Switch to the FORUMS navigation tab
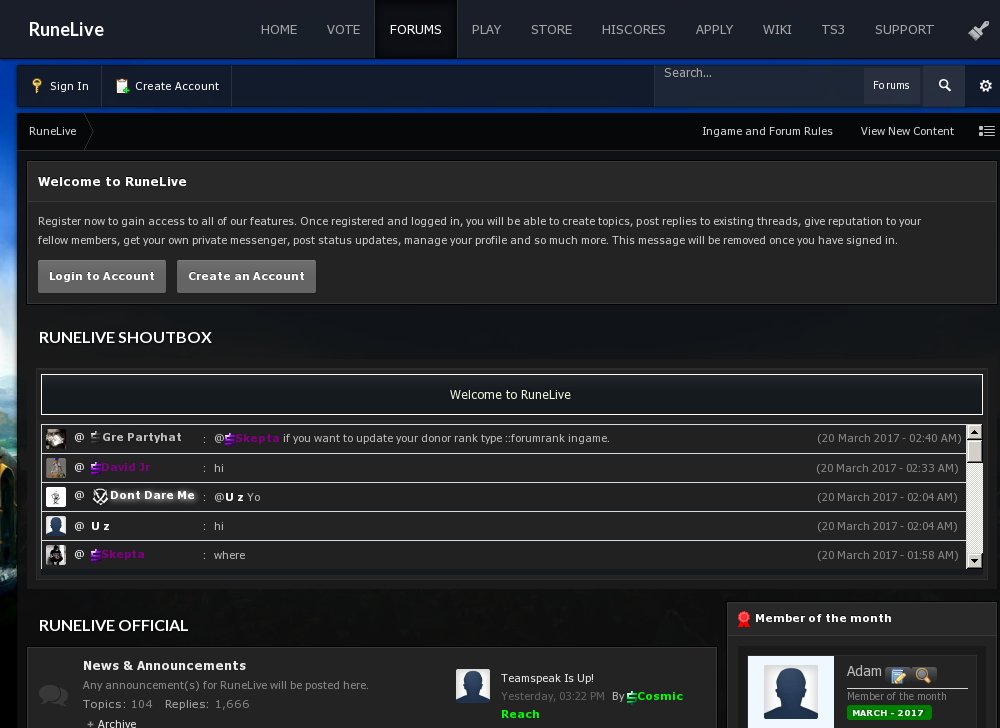 [x=416, y=29]
